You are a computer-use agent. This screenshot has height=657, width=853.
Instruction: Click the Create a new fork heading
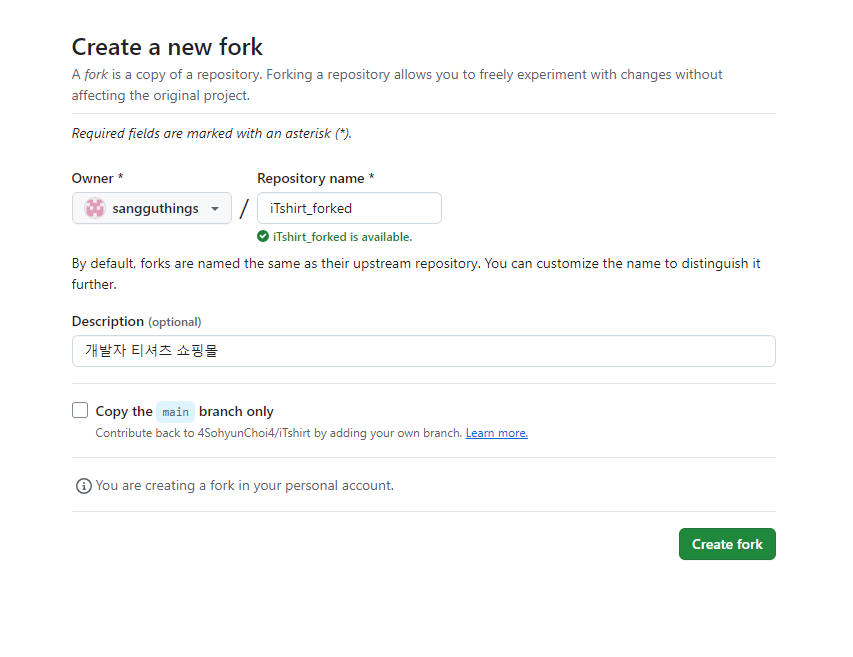167,47
